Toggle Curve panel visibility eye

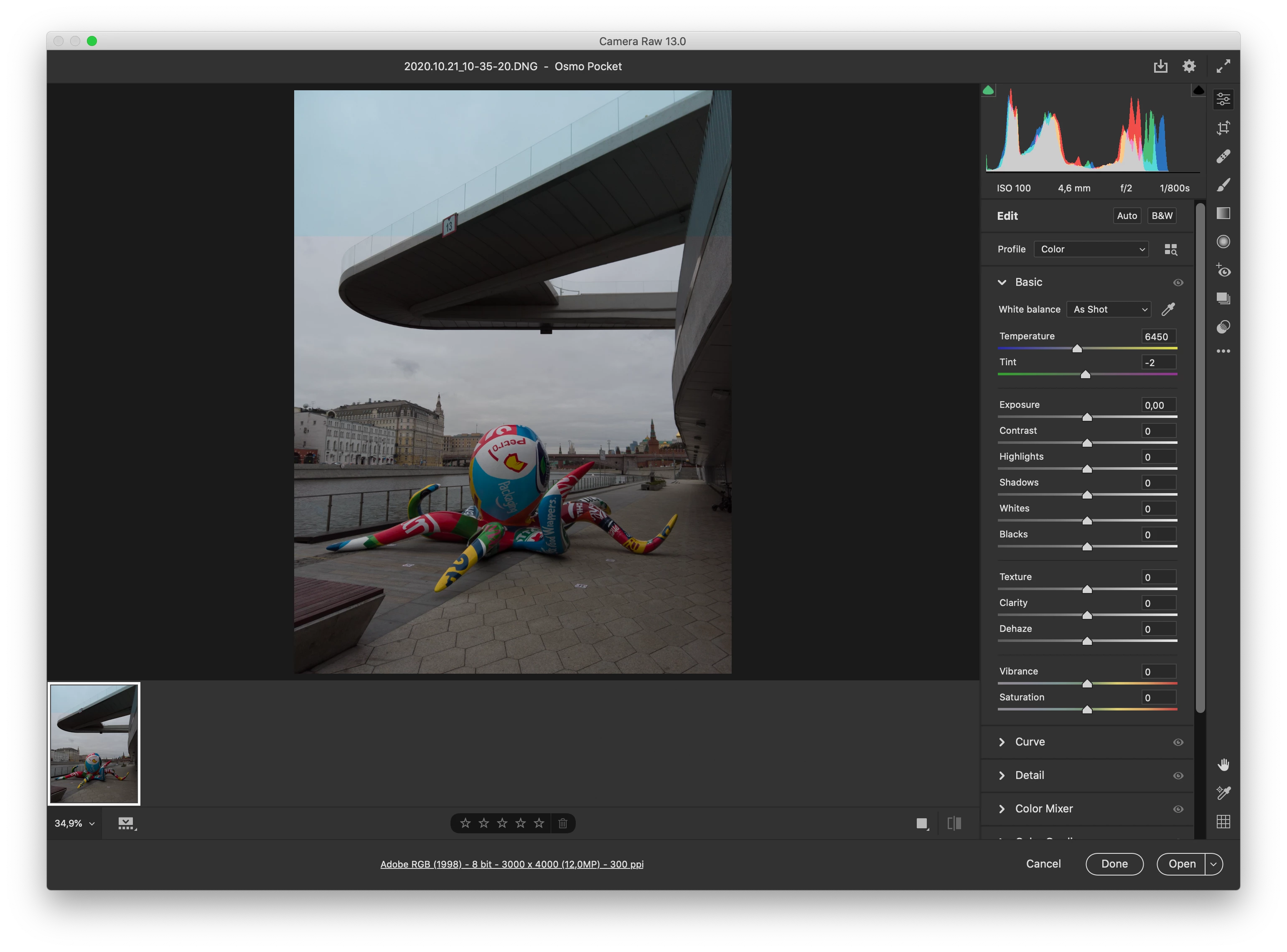point(1178,742)
